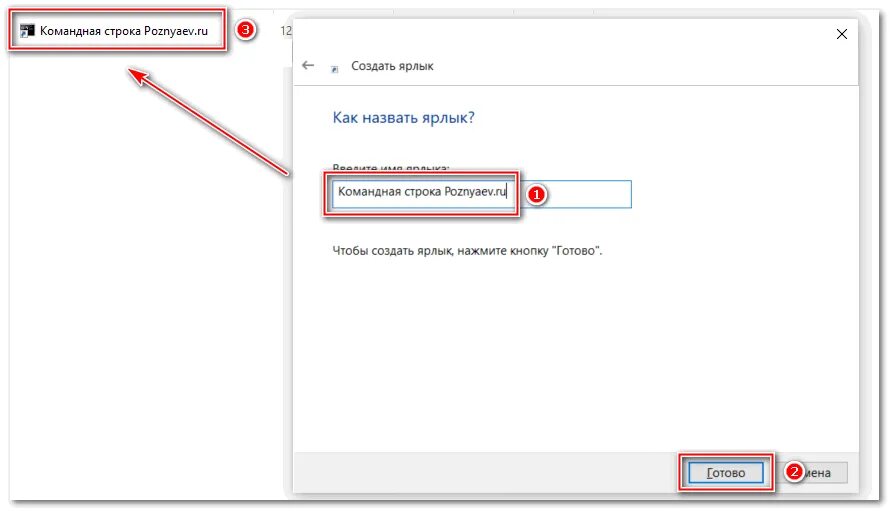Click the back arrow in the wizard
This screenshot has width=890, height=511.
(x=308, y=65)
